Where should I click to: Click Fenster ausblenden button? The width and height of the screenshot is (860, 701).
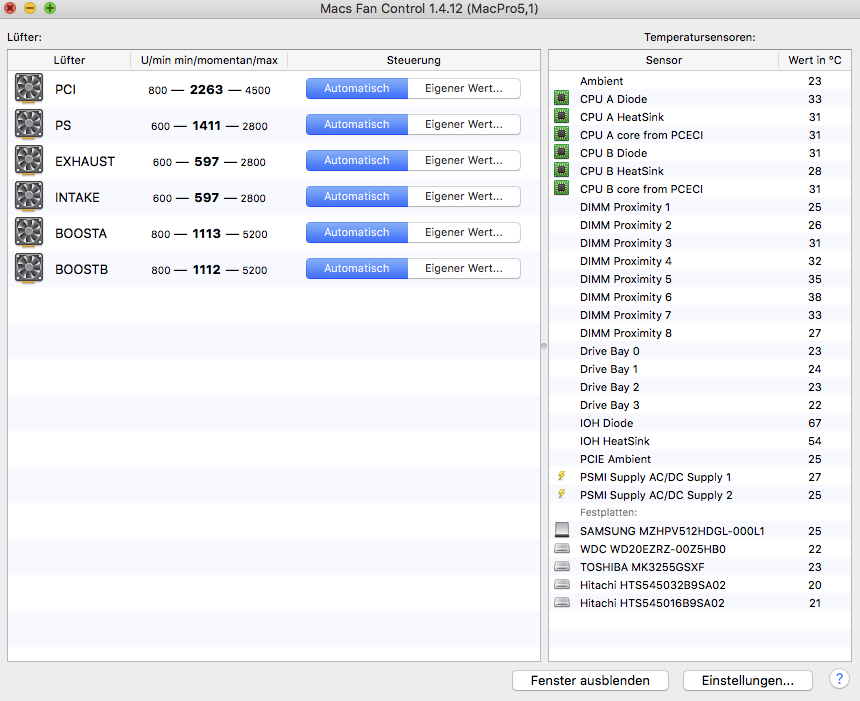pyautogui.click(x=590, y=681)
